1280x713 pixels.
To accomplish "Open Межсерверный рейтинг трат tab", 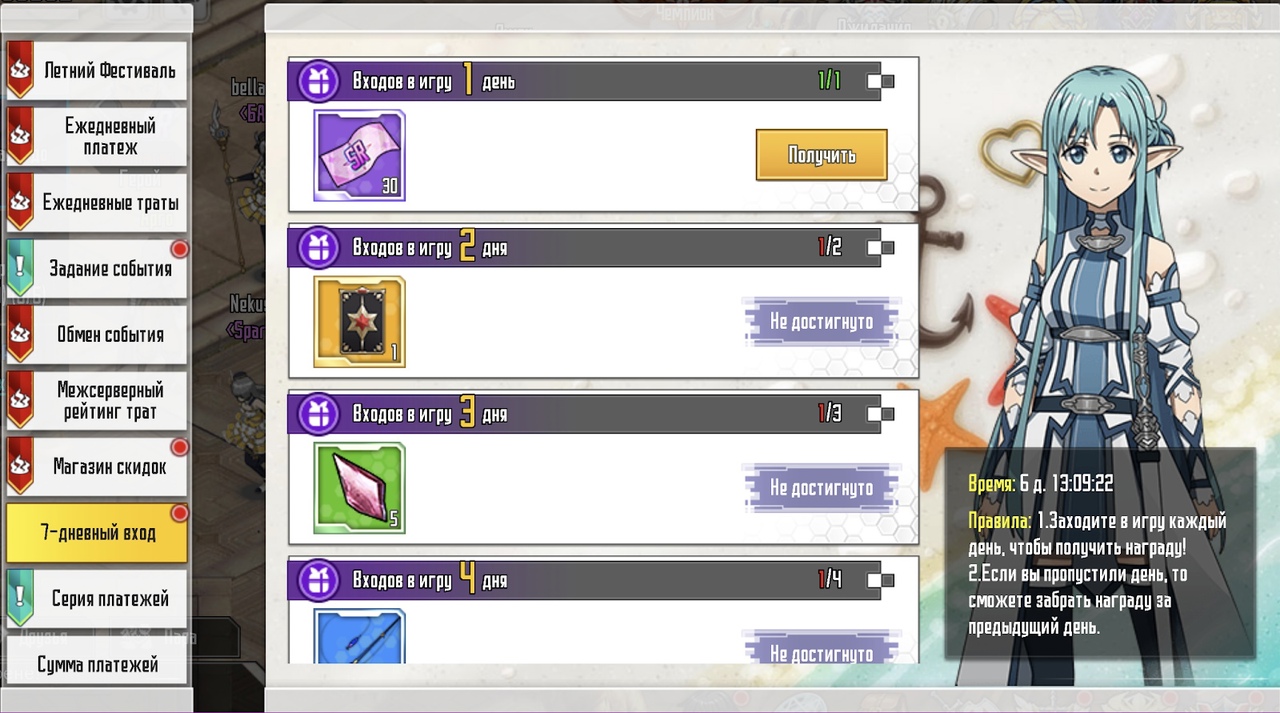I will tap(97, 401).
